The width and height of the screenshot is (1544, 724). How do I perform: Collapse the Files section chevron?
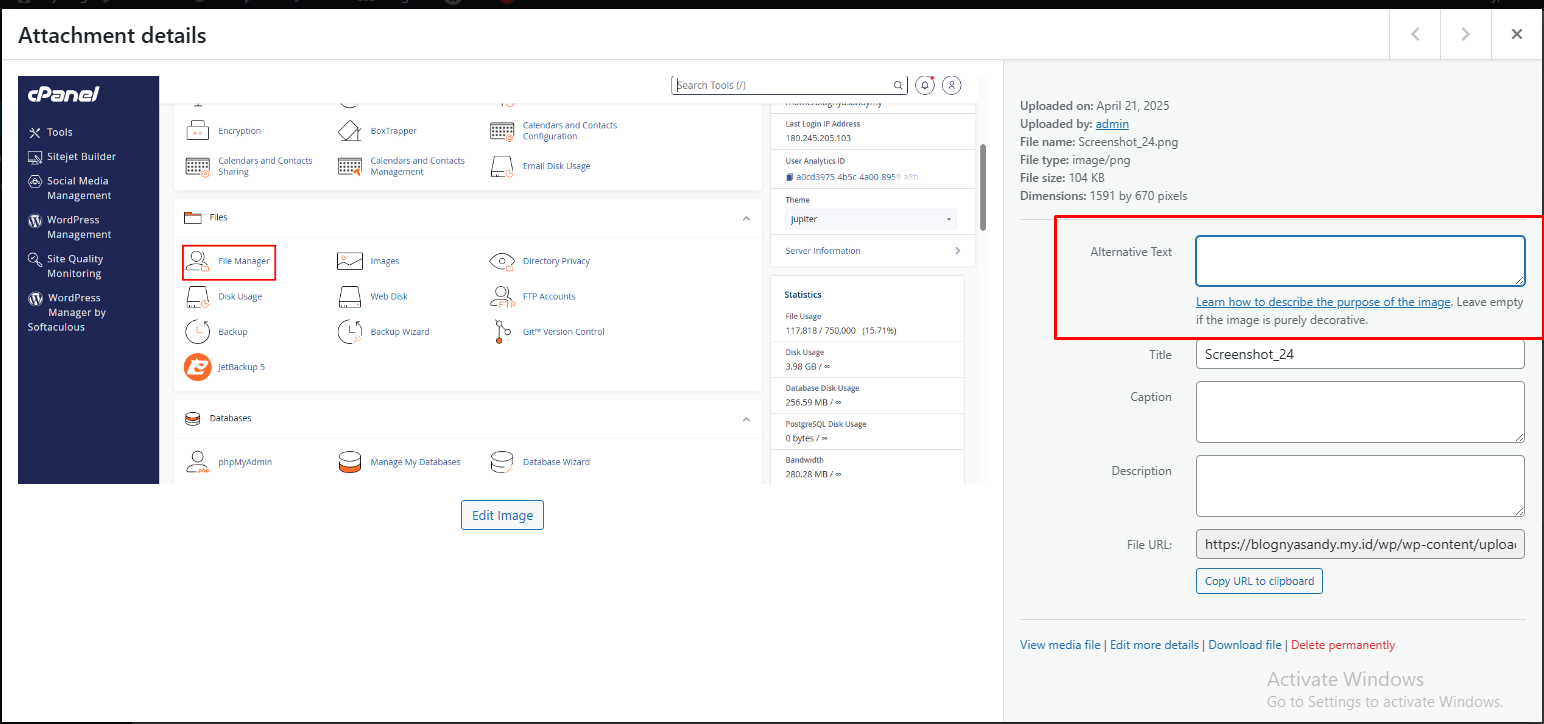coord(746,218)
